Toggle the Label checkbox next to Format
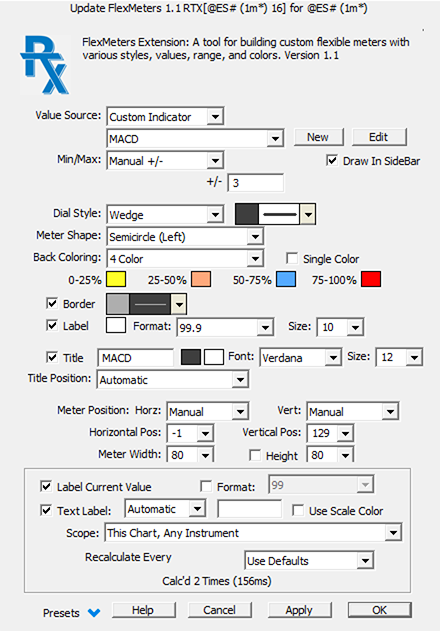 tap(52, 325)
